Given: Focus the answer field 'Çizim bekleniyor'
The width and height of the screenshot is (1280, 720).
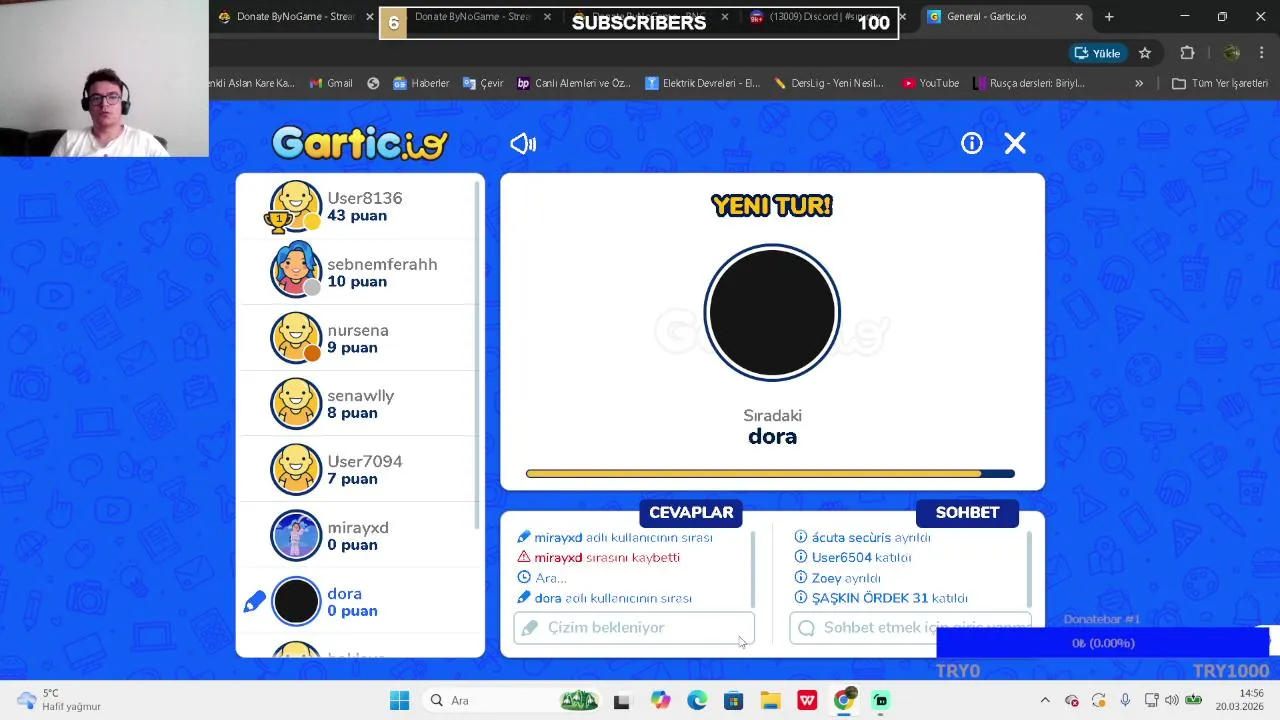Looking at the screenshot, I should (634, 627).
